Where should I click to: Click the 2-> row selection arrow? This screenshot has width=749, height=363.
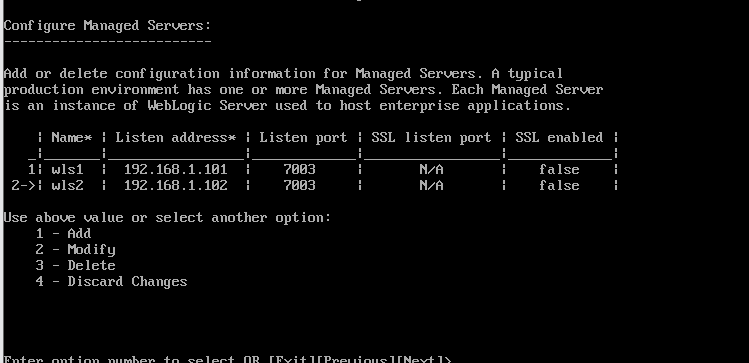23,185
